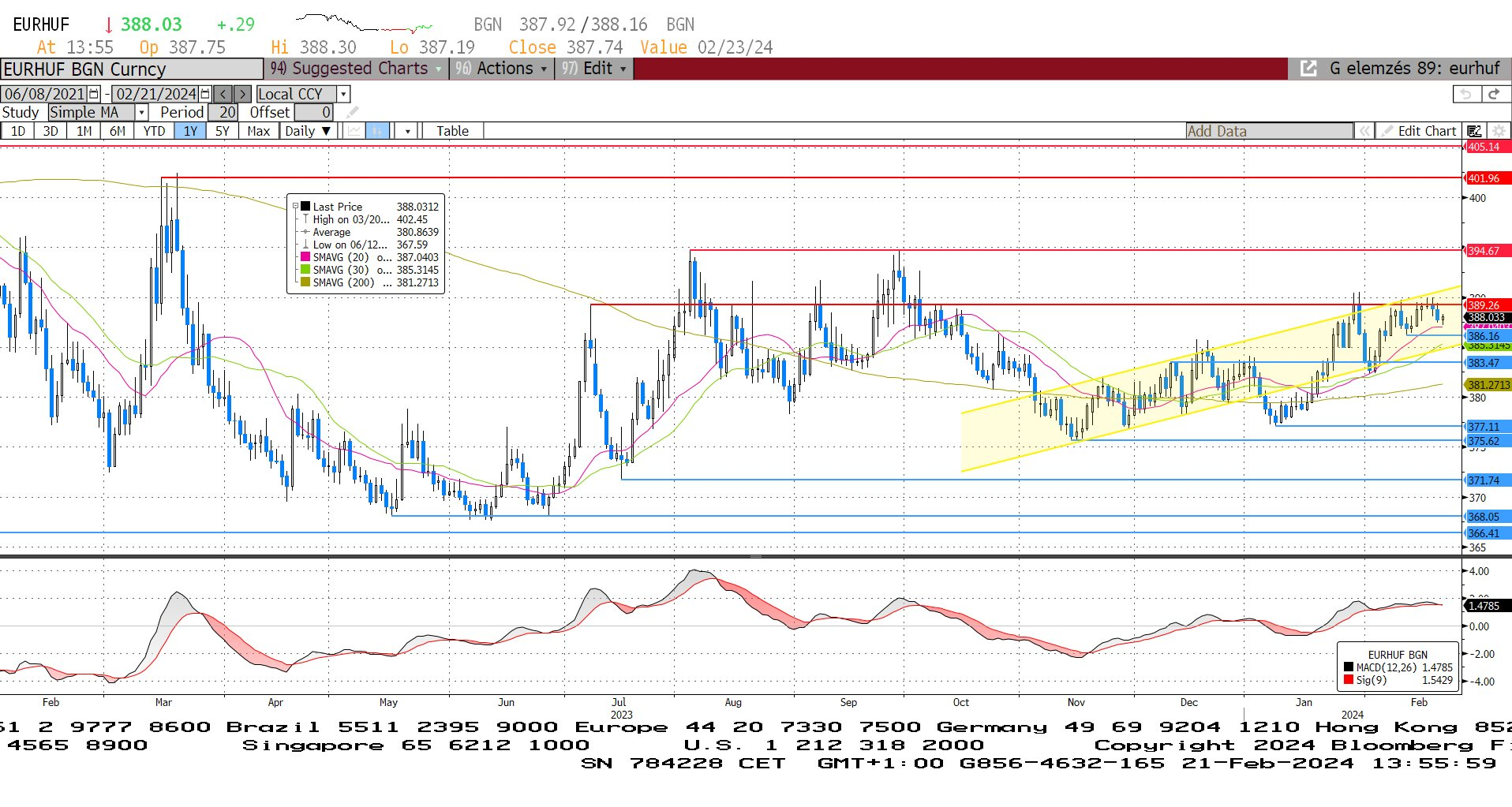Open the end date calendar picker
1512x807 pixels.
click(205, 94)
